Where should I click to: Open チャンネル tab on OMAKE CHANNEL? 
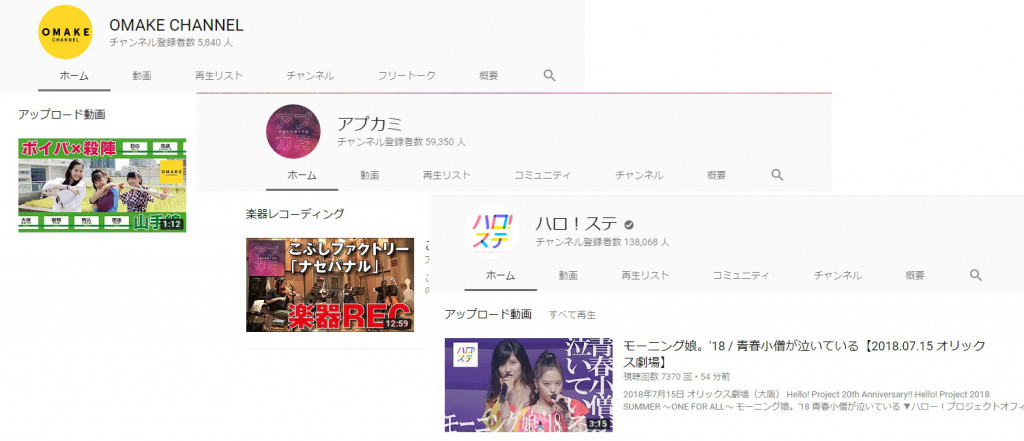coord(310,76)
